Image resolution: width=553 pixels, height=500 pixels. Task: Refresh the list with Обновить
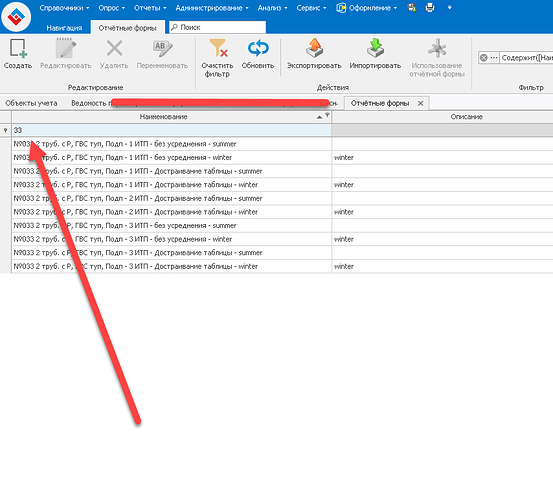(258, 48)
